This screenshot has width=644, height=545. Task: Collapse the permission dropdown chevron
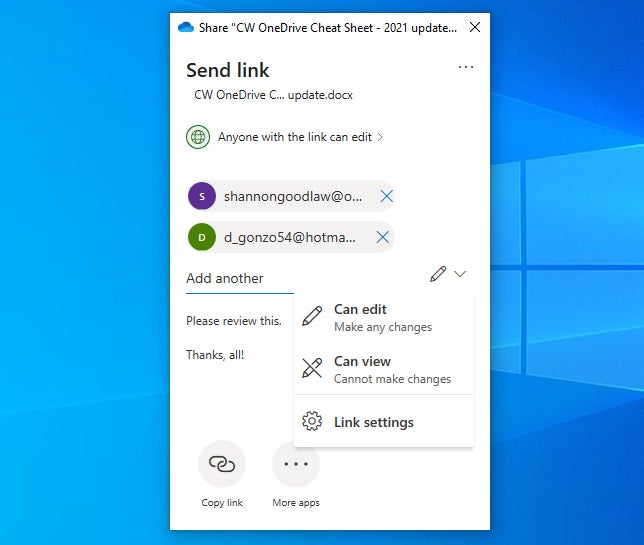(460, 274)
